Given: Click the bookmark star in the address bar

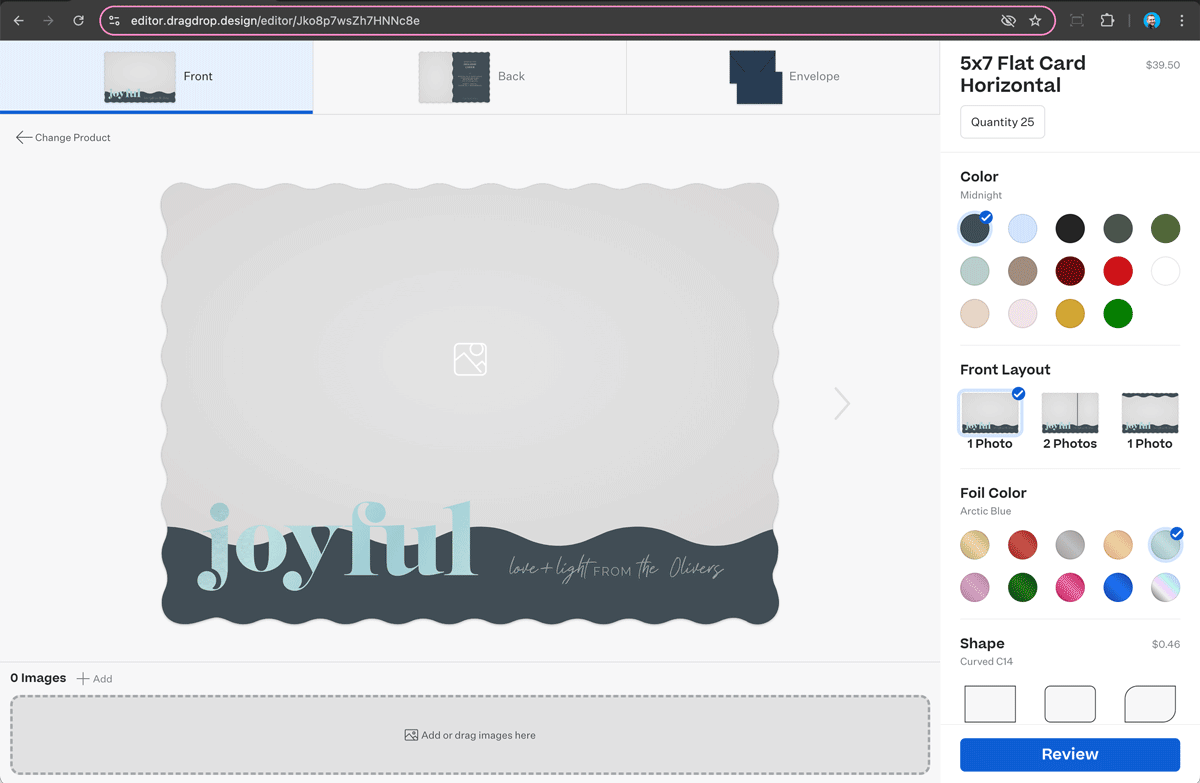Looking at the screenshot, I should [1035, 19].
